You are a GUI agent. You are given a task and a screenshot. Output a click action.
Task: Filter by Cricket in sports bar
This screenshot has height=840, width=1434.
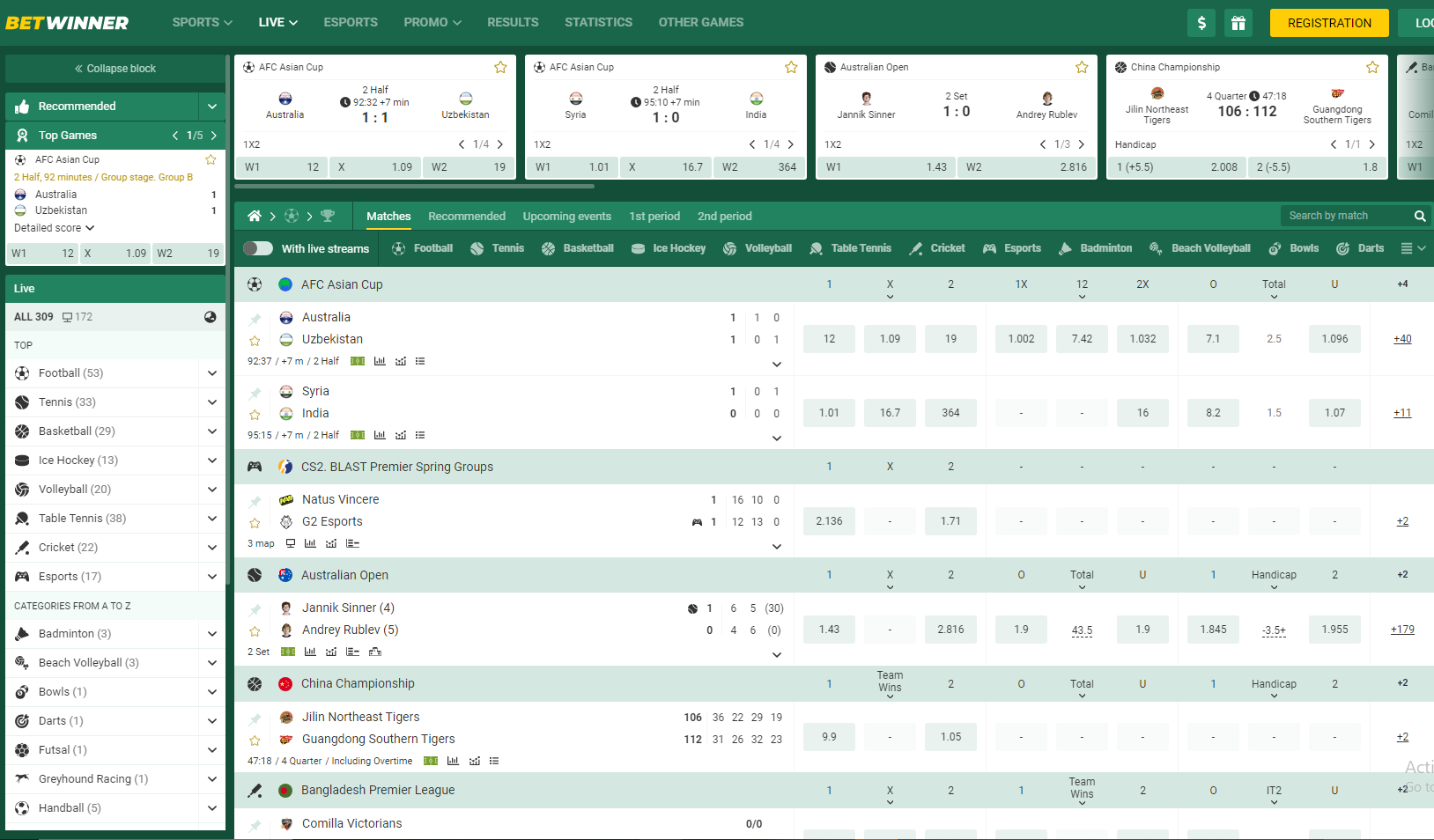(x=937, y=248)
